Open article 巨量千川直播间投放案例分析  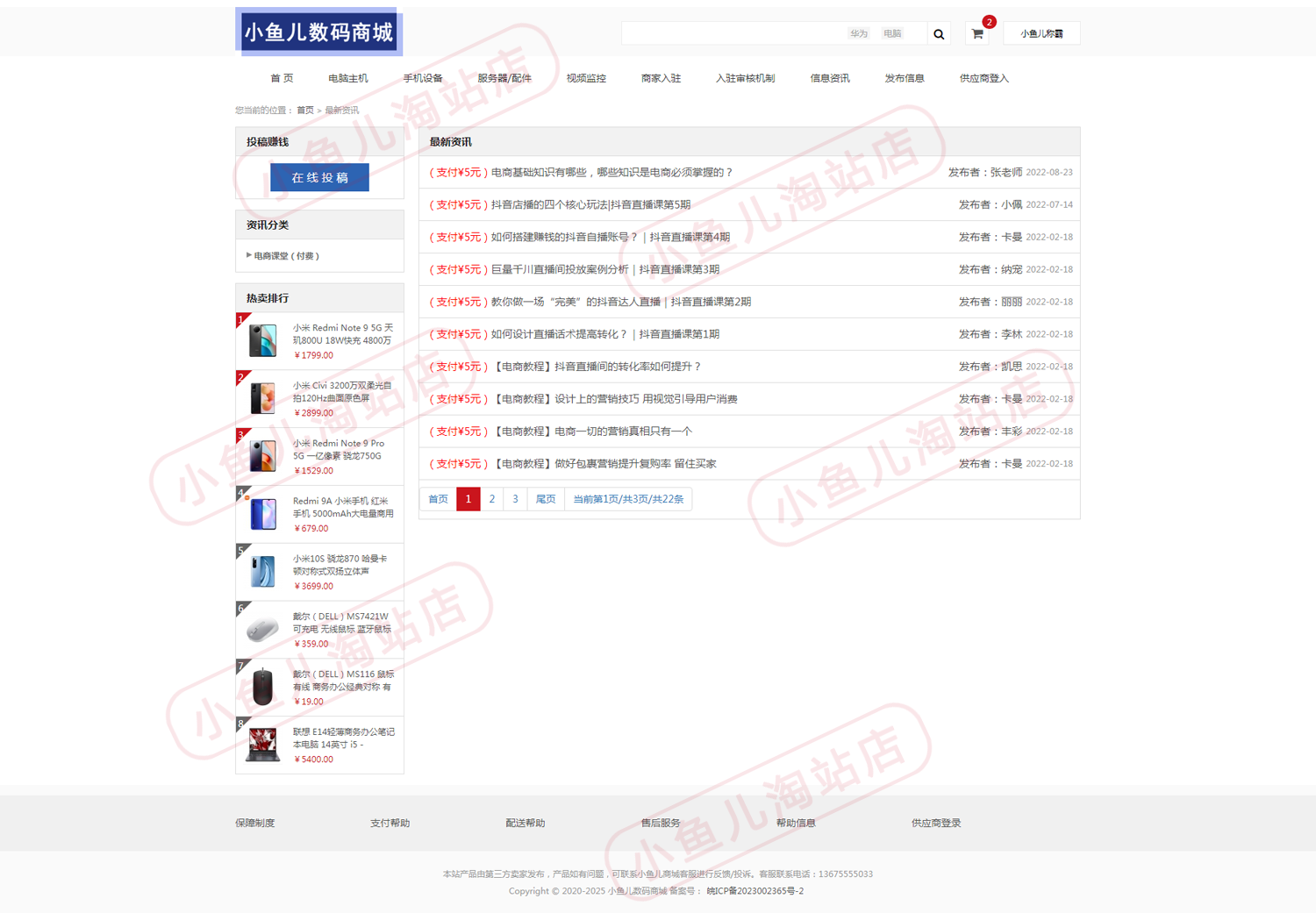point(605,270)
